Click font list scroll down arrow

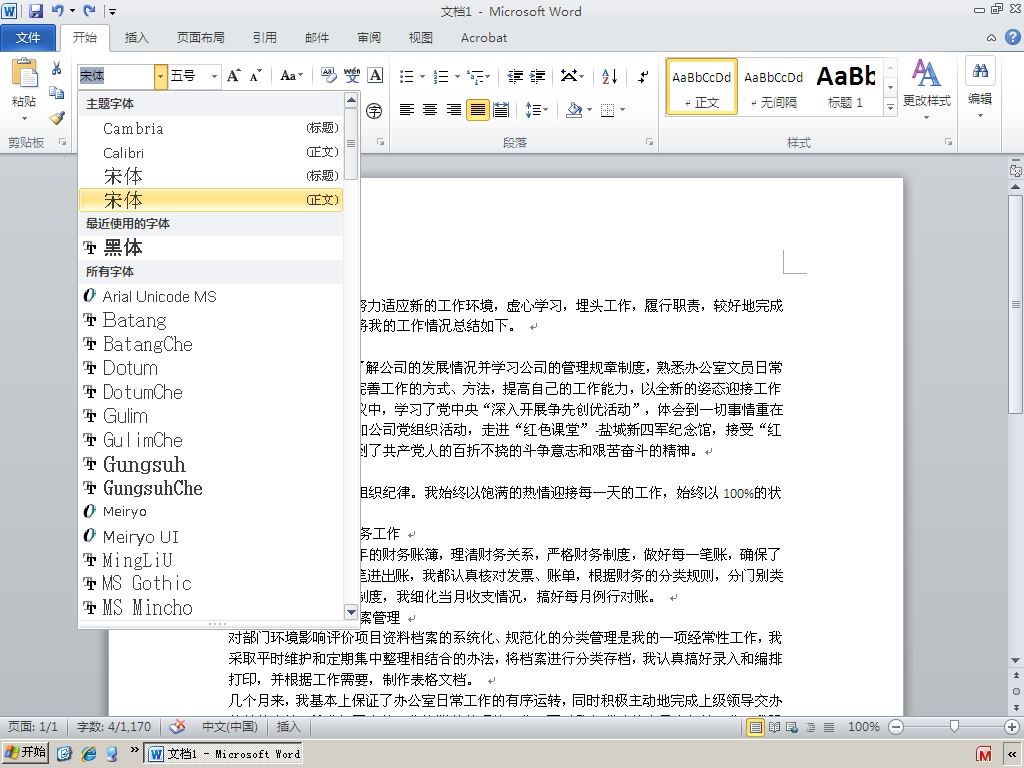pyautogui.click(x=351, y=613)
